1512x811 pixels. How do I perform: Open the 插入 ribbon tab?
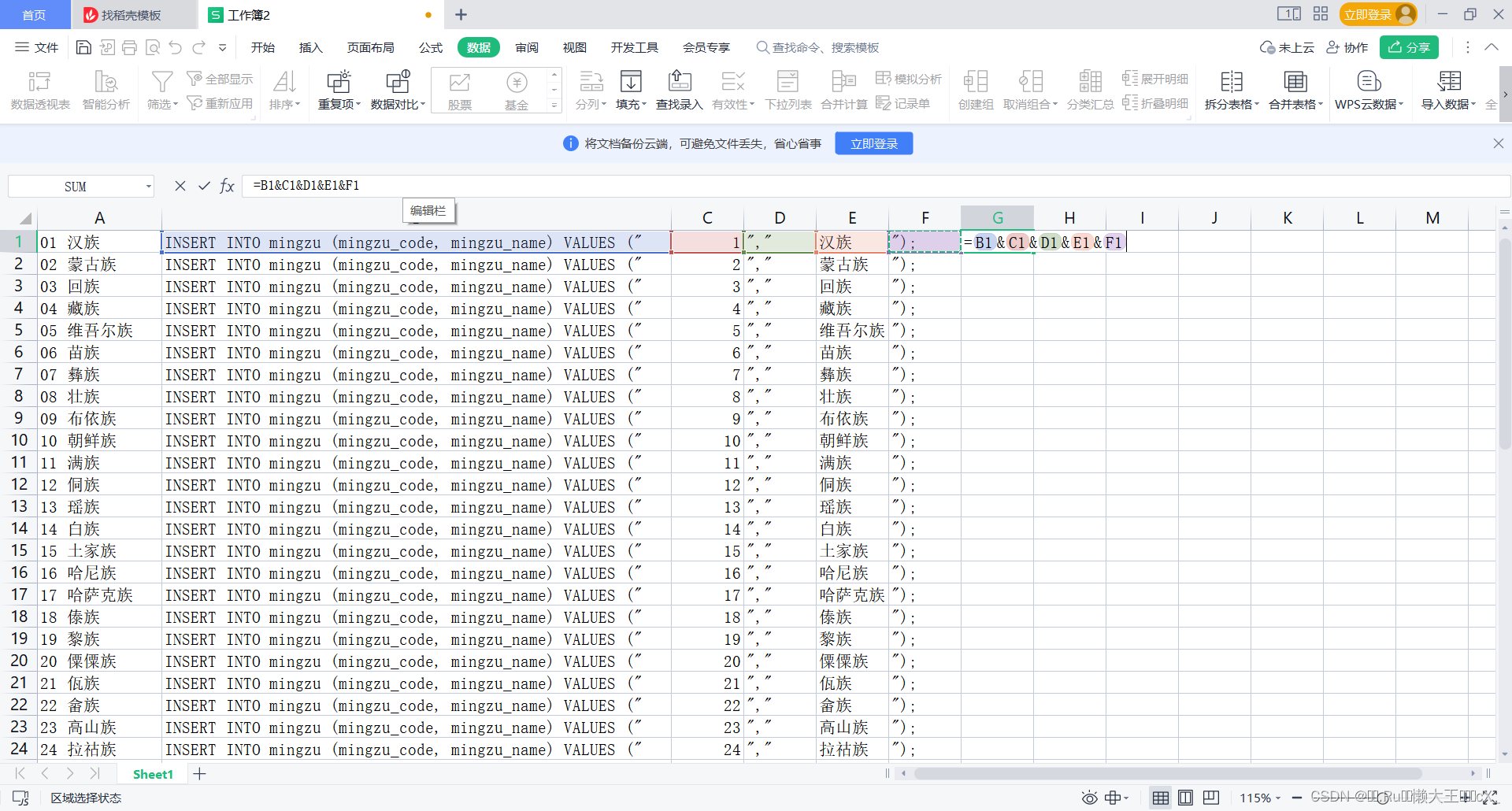[x=311, y=48]
